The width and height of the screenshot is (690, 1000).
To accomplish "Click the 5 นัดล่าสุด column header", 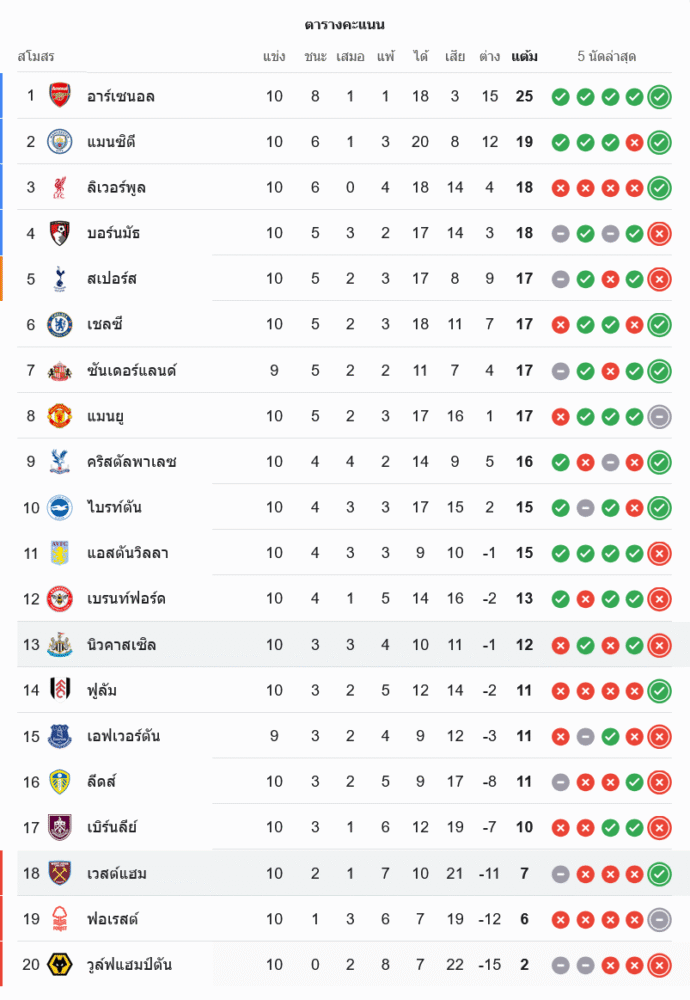I will coord(607,57).
